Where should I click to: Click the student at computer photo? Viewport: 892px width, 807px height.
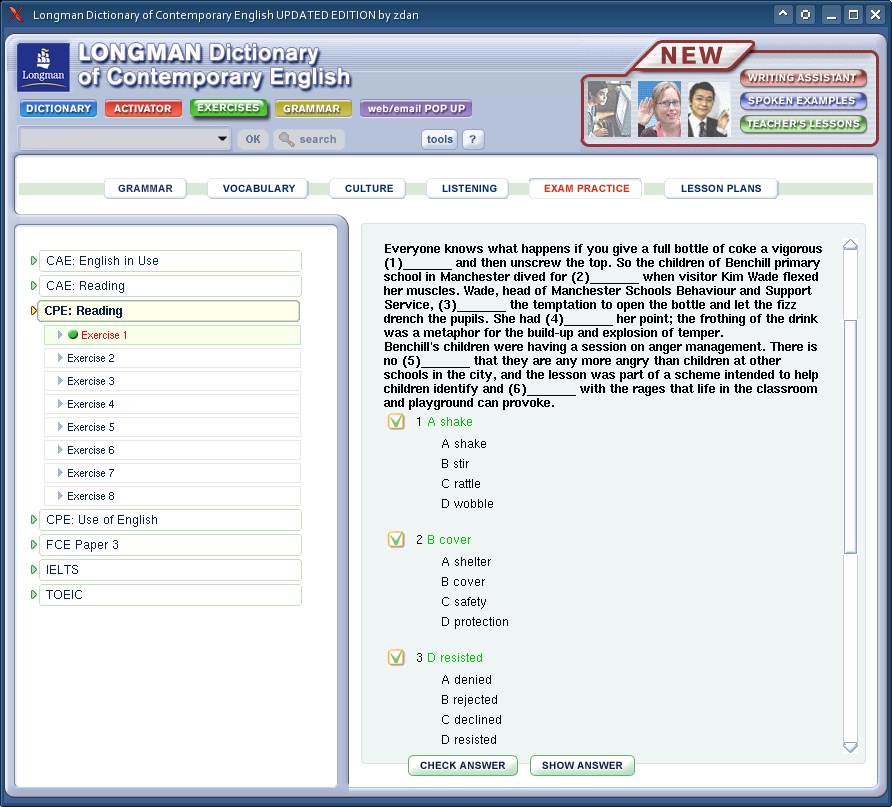pyautogui.click(x=609, y=109)
